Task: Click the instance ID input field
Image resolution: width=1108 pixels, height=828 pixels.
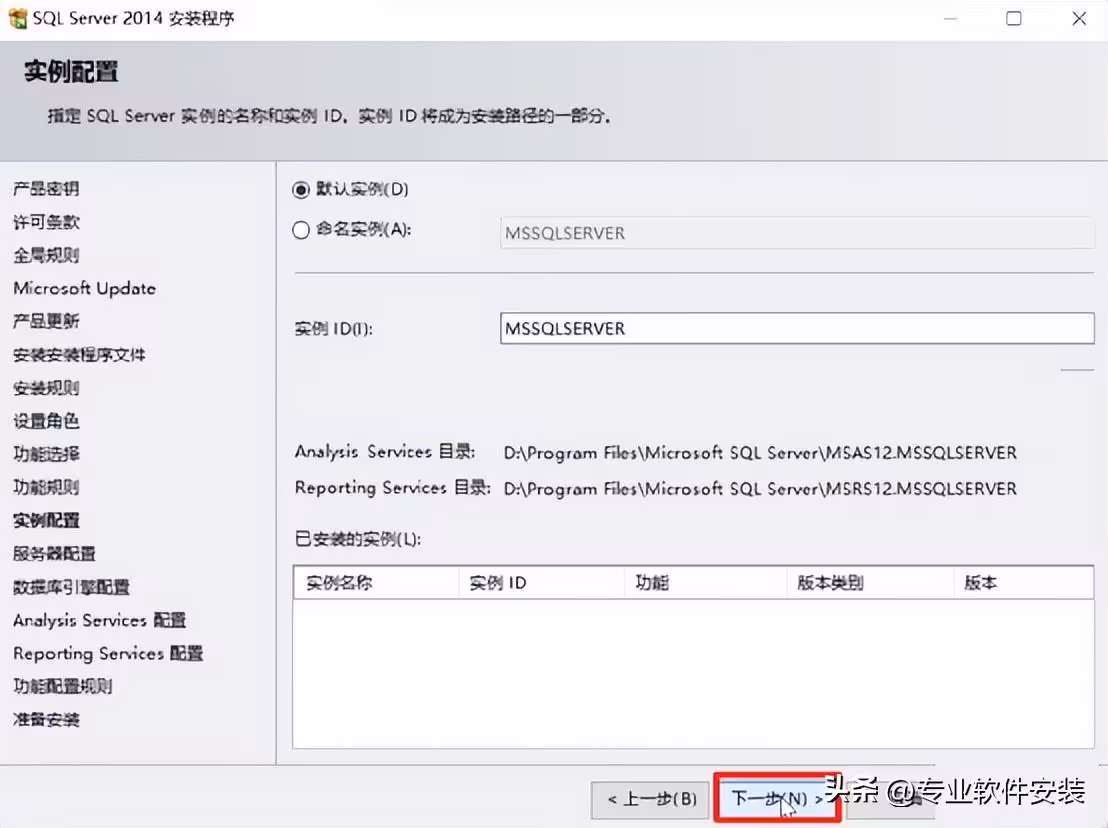Action: tap(797, 329)
